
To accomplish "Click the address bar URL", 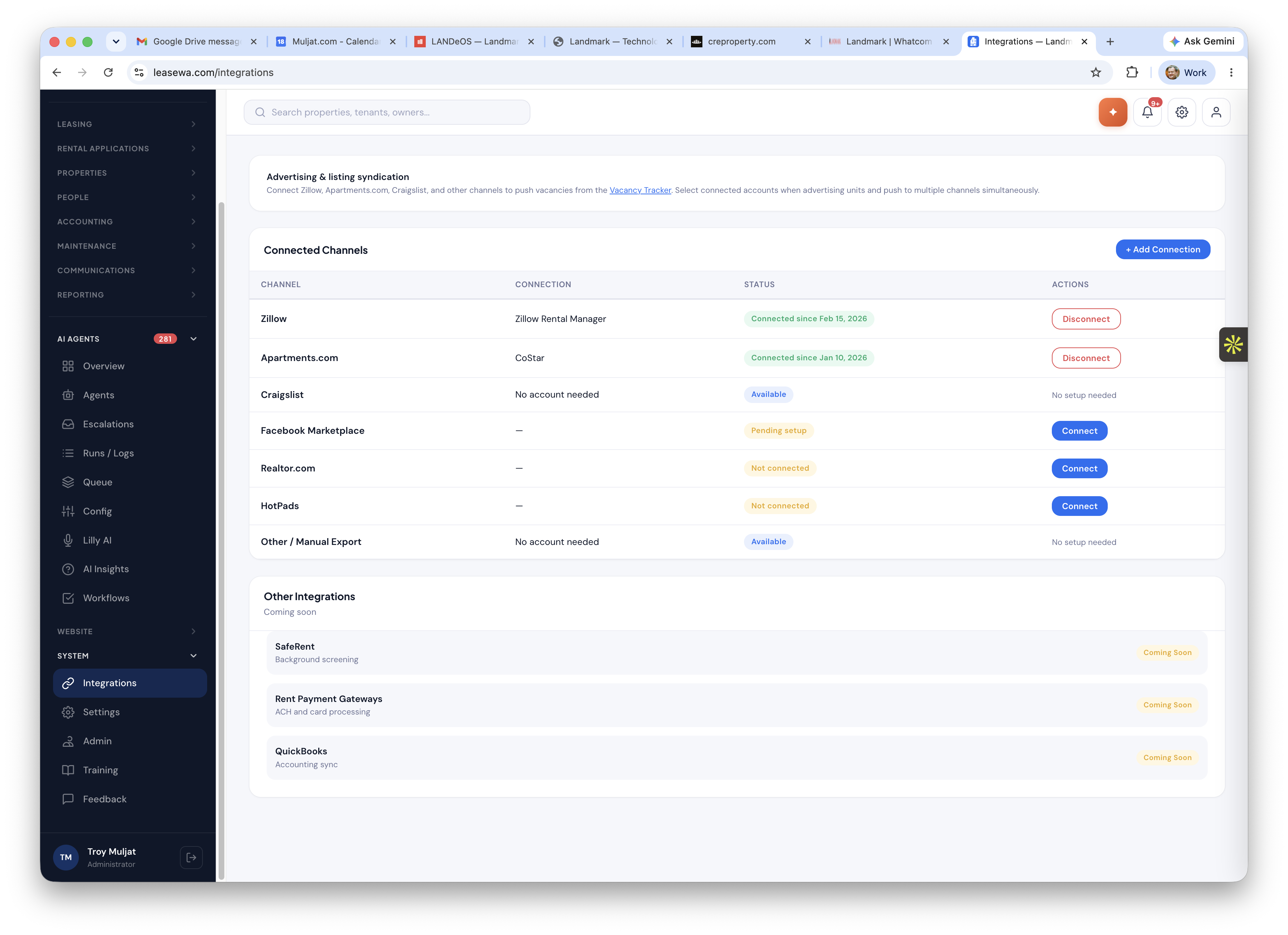I will (213, 72).
